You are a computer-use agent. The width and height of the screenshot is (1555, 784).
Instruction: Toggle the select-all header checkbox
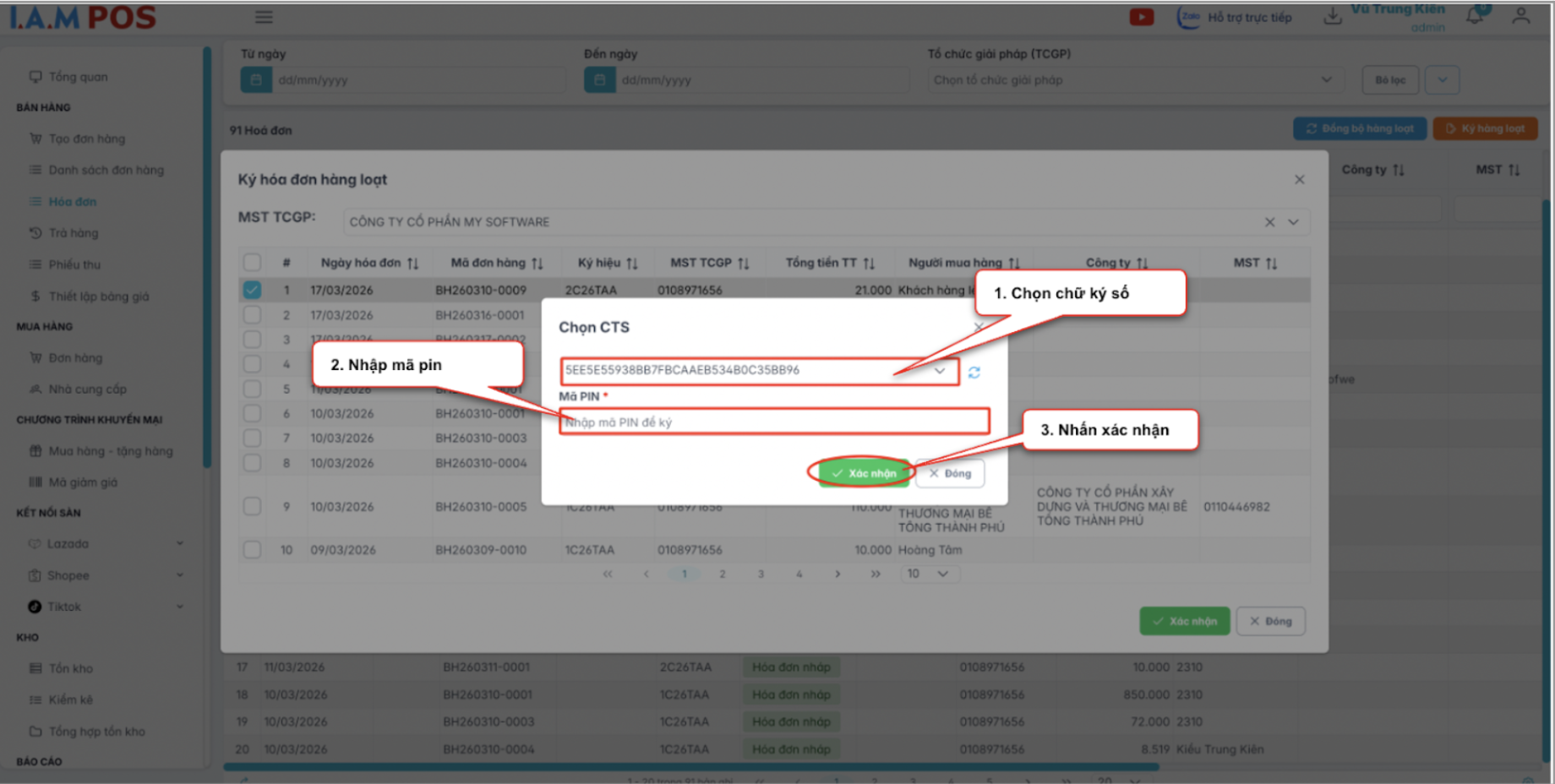click(252, 263)
